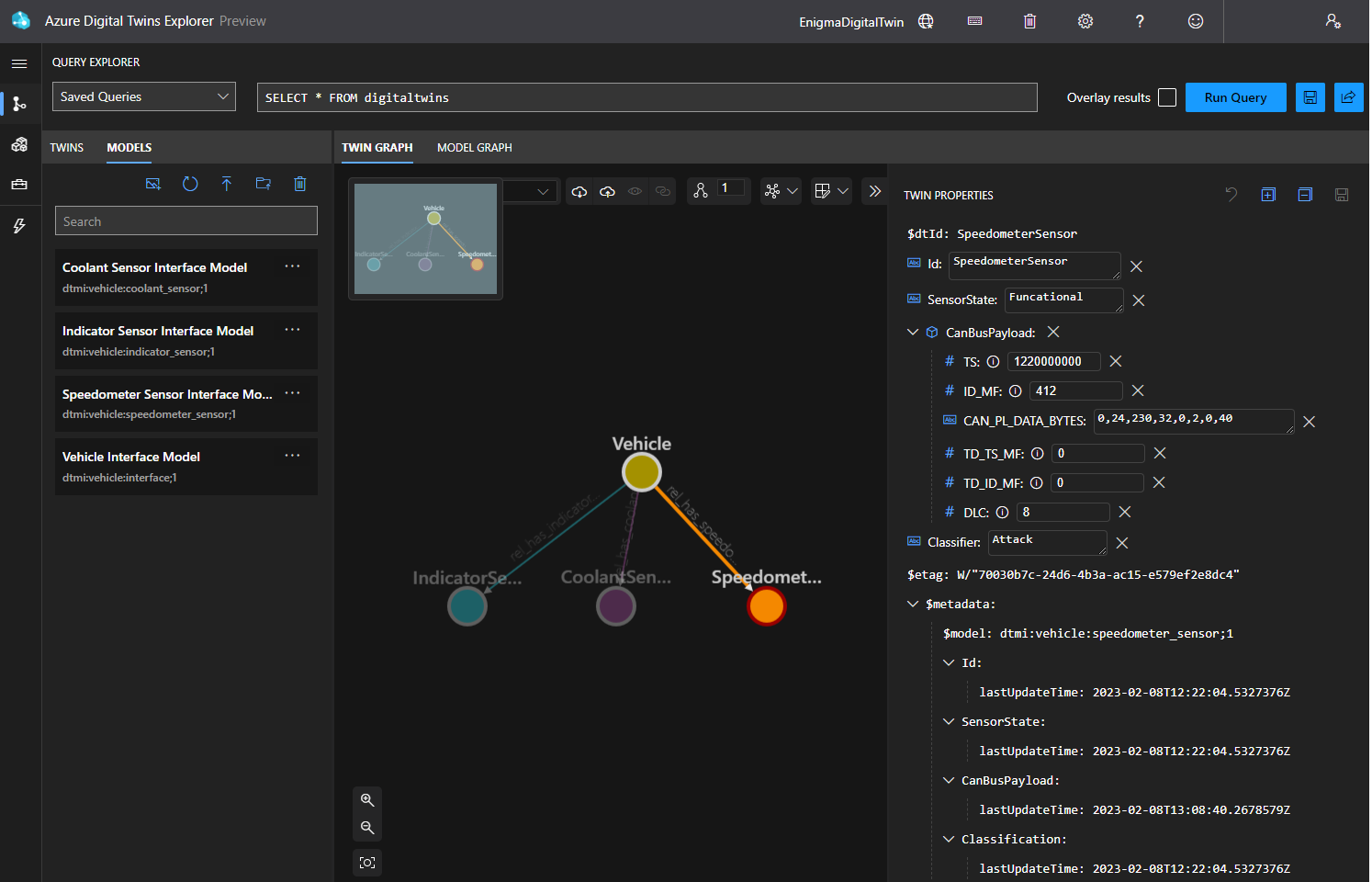Viewport: 1372px width, 882px height.
Task: Undo twin property changes
Action: [x=1231, y=195]
